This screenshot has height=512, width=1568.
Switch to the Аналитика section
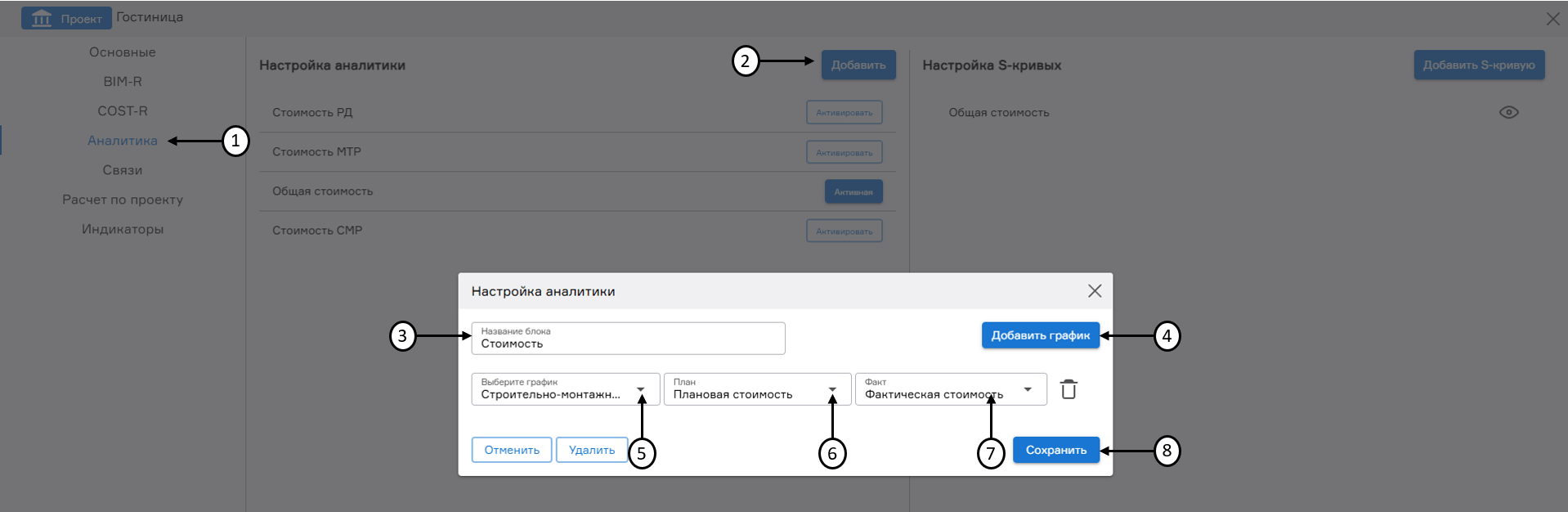click(121, 140)
